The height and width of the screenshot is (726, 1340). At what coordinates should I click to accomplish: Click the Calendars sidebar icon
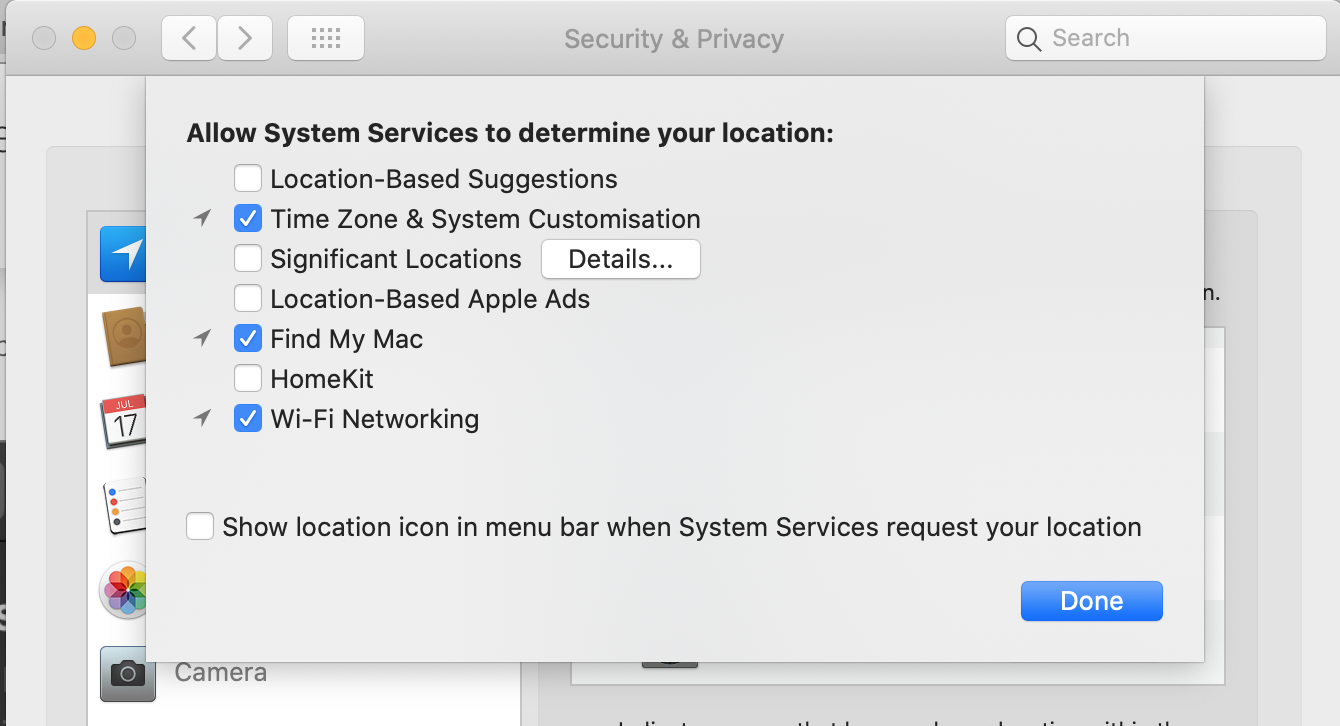[x=124, y=420]
